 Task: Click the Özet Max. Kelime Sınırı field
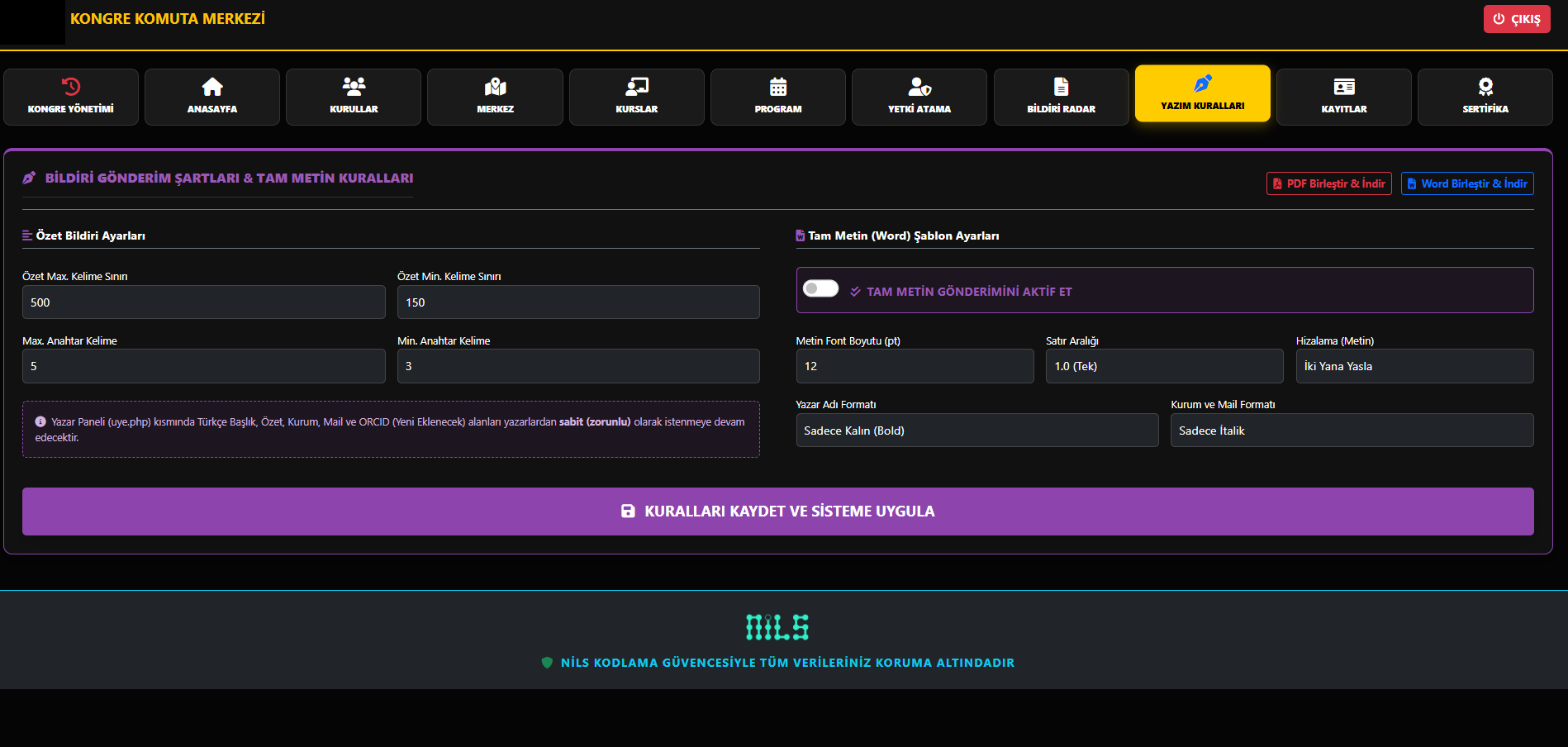tap(203, 302)
